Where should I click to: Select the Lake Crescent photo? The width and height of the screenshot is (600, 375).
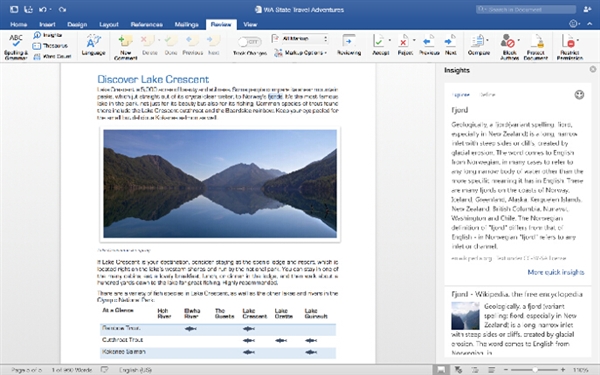click(220, 184)
